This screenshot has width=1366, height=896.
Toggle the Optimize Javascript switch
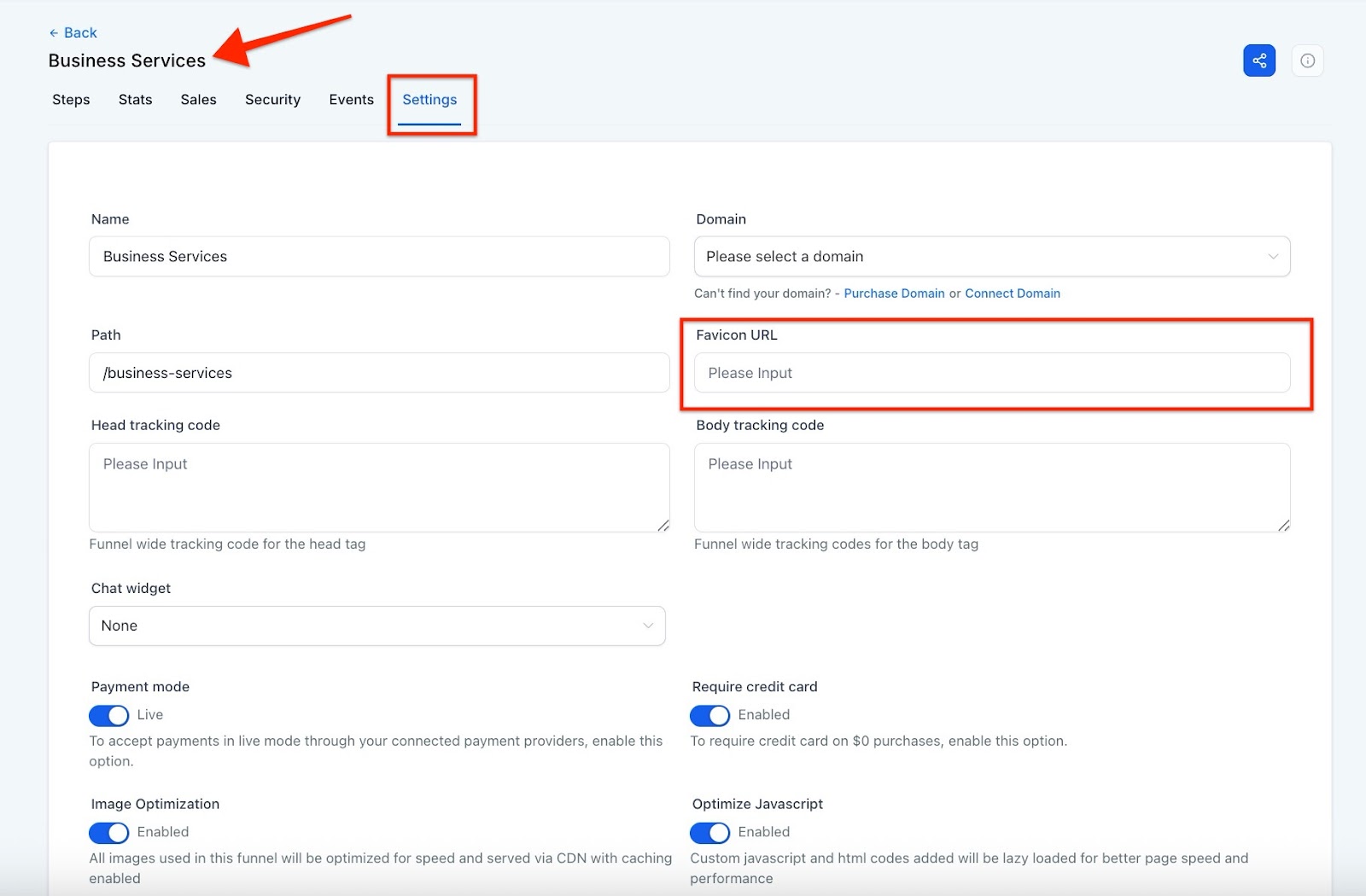pyautogui.click(x=709, y=832)
